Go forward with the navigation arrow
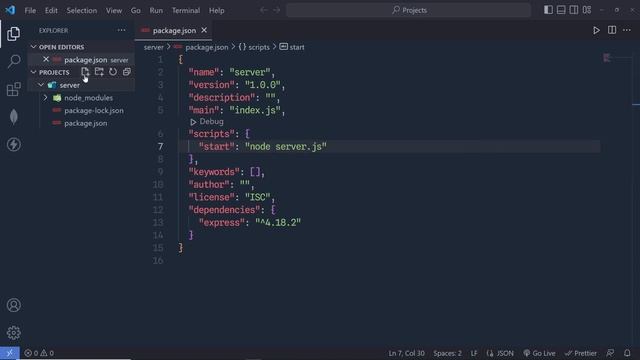 tap(277, 10)
